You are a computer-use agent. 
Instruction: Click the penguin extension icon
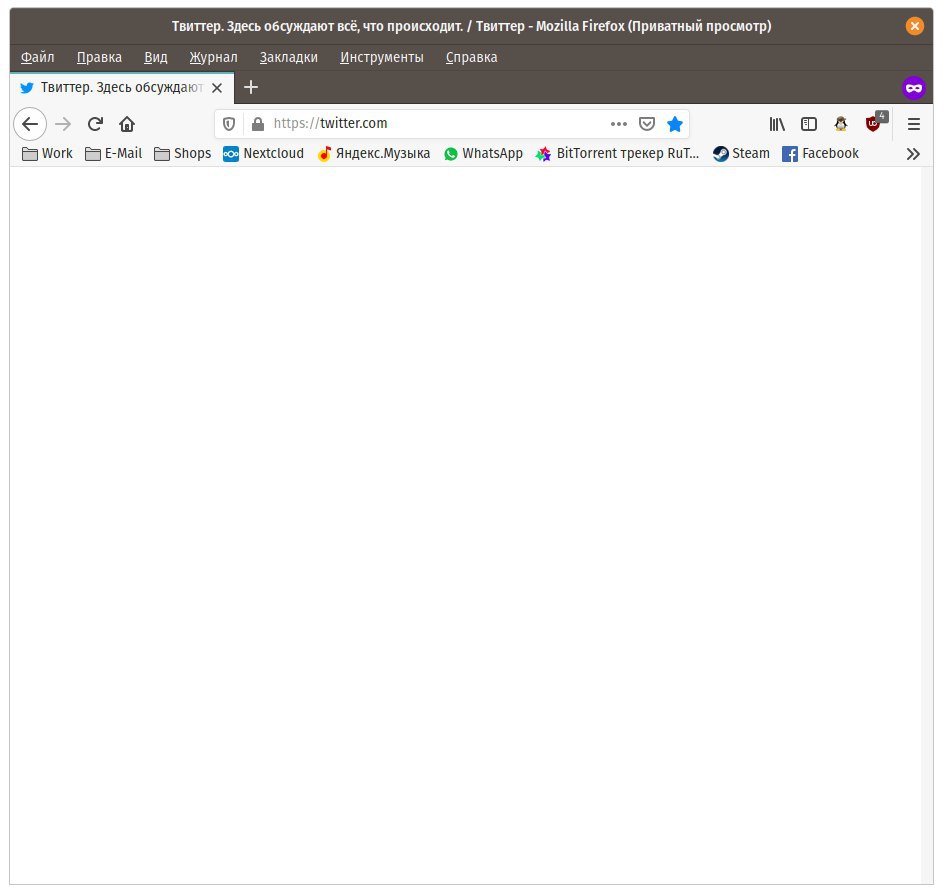pos(841,124)
